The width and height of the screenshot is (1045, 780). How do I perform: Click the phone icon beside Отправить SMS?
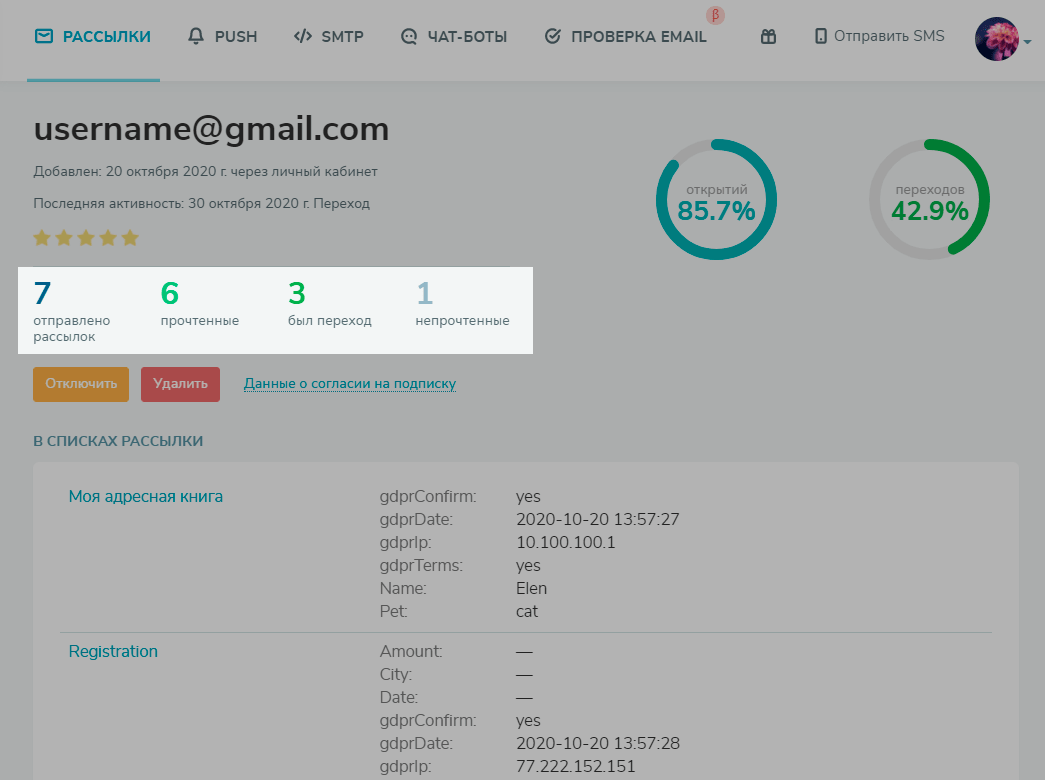(821, 37)
